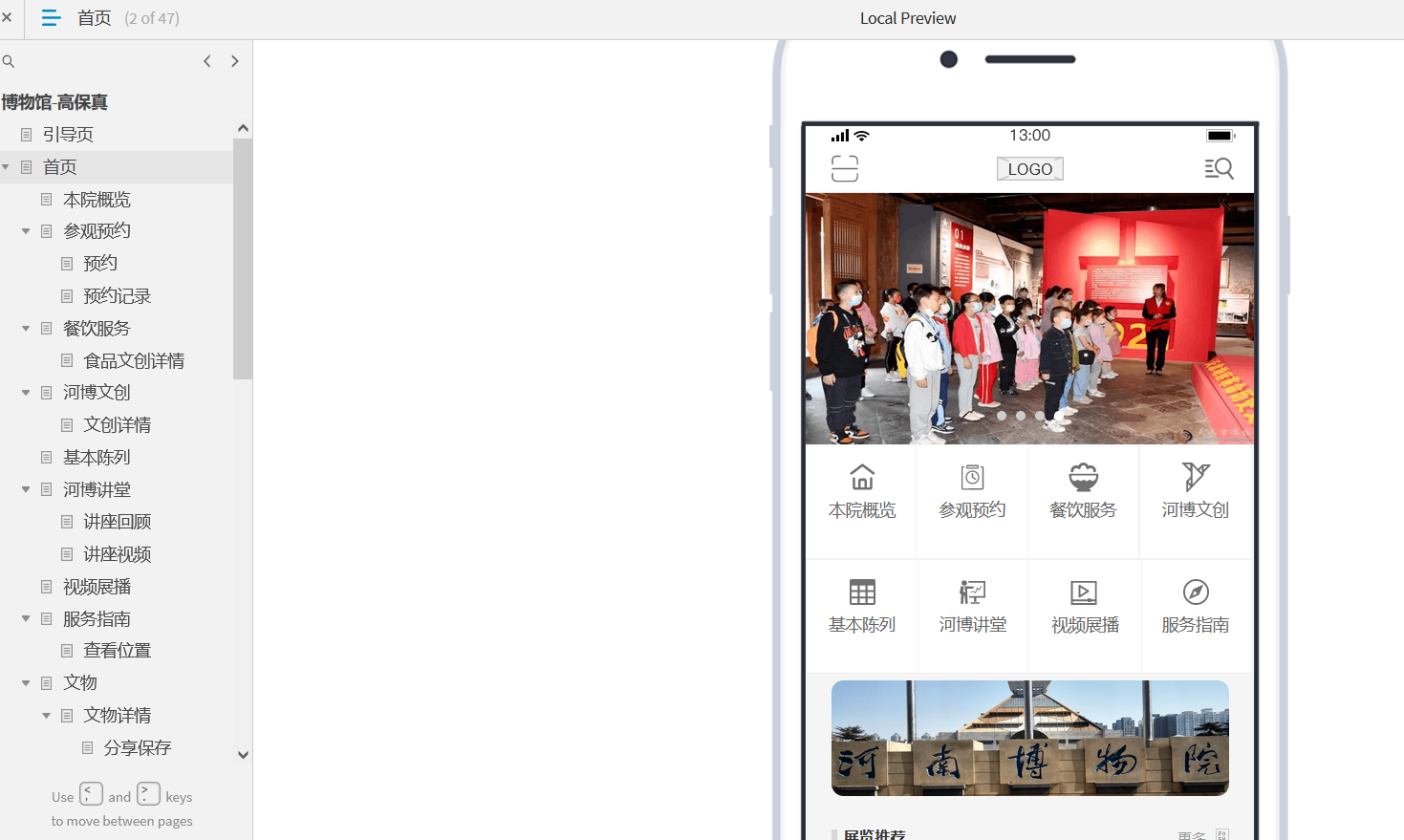
Task: Open the 文创详情 page
Action: 117,425
